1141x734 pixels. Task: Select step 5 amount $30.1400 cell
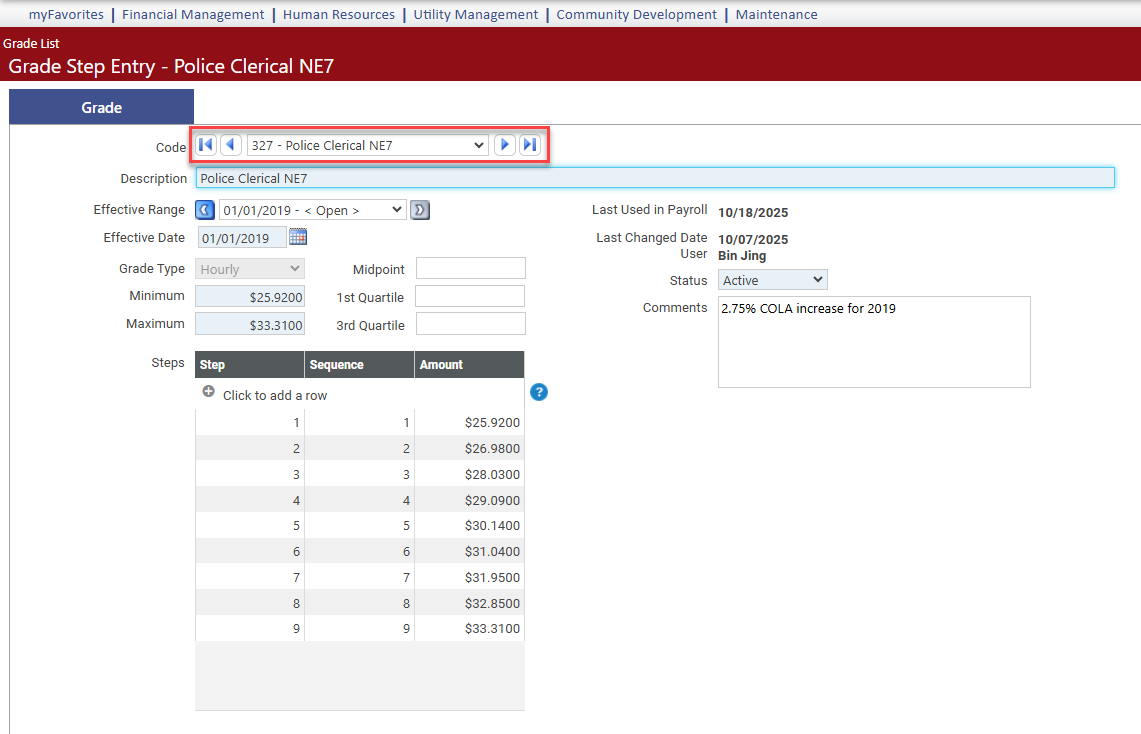pyautogui.click(x=469, y=526)
